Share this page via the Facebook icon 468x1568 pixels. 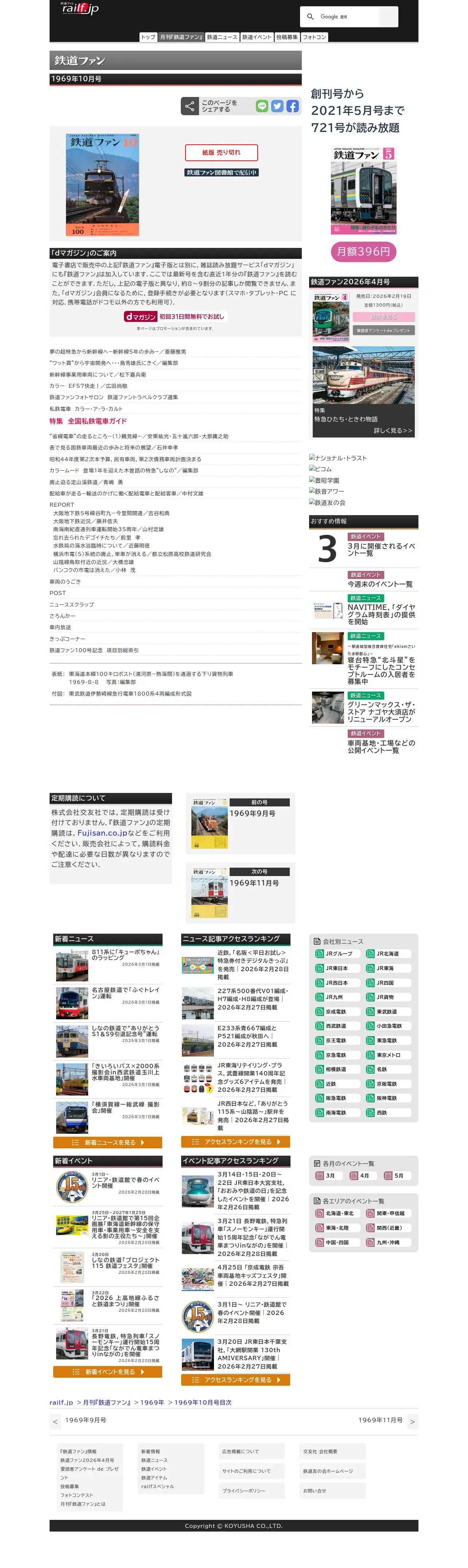coord(293,106)
